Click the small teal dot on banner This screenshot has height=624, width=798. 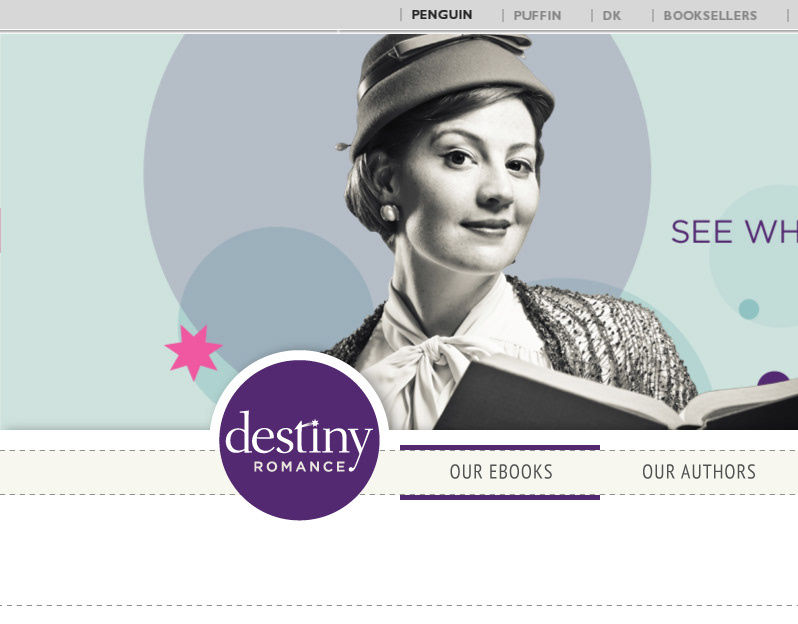point(749,309)
